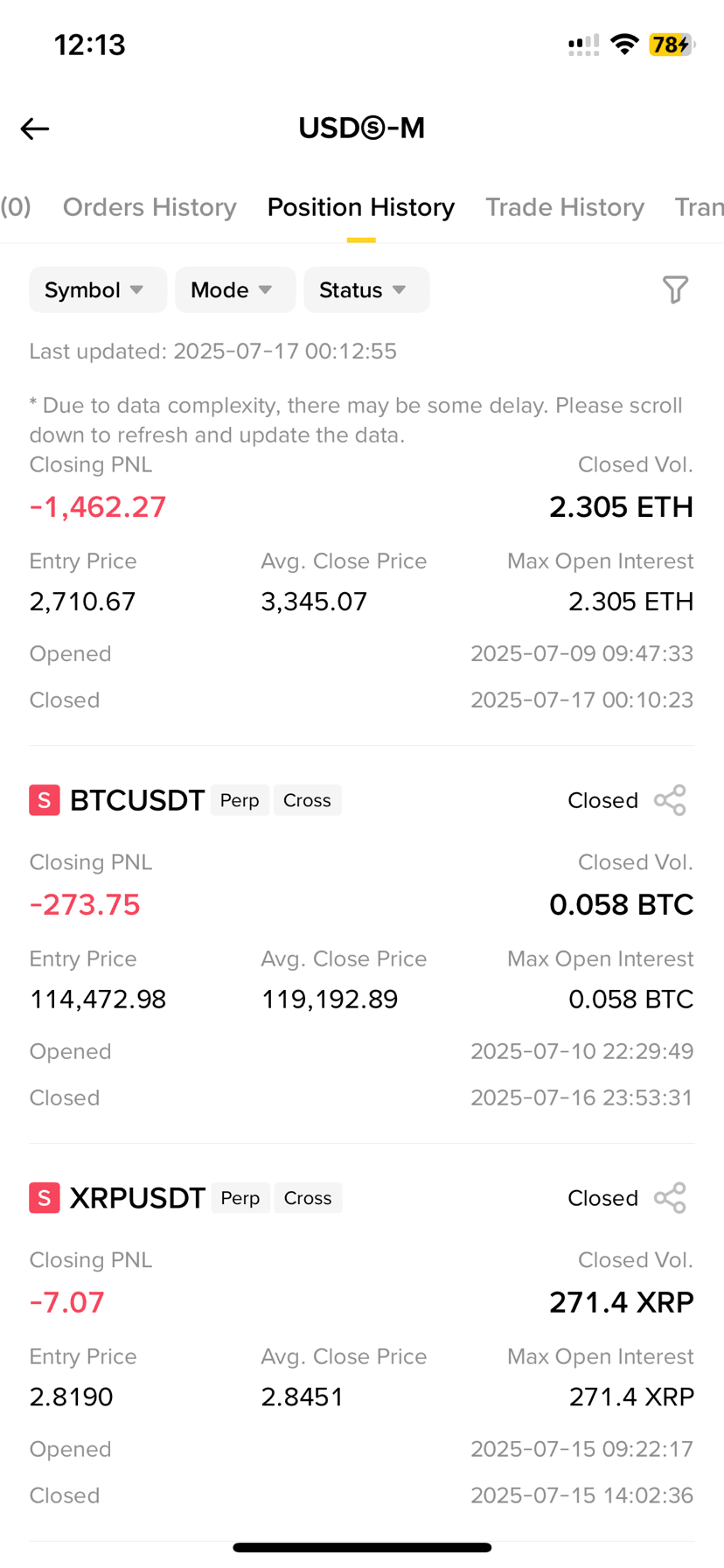This screenshot has height=1568, width=724.
Task: Tap the Perp tag on XRPUSDT
Action: point(240,1198)
